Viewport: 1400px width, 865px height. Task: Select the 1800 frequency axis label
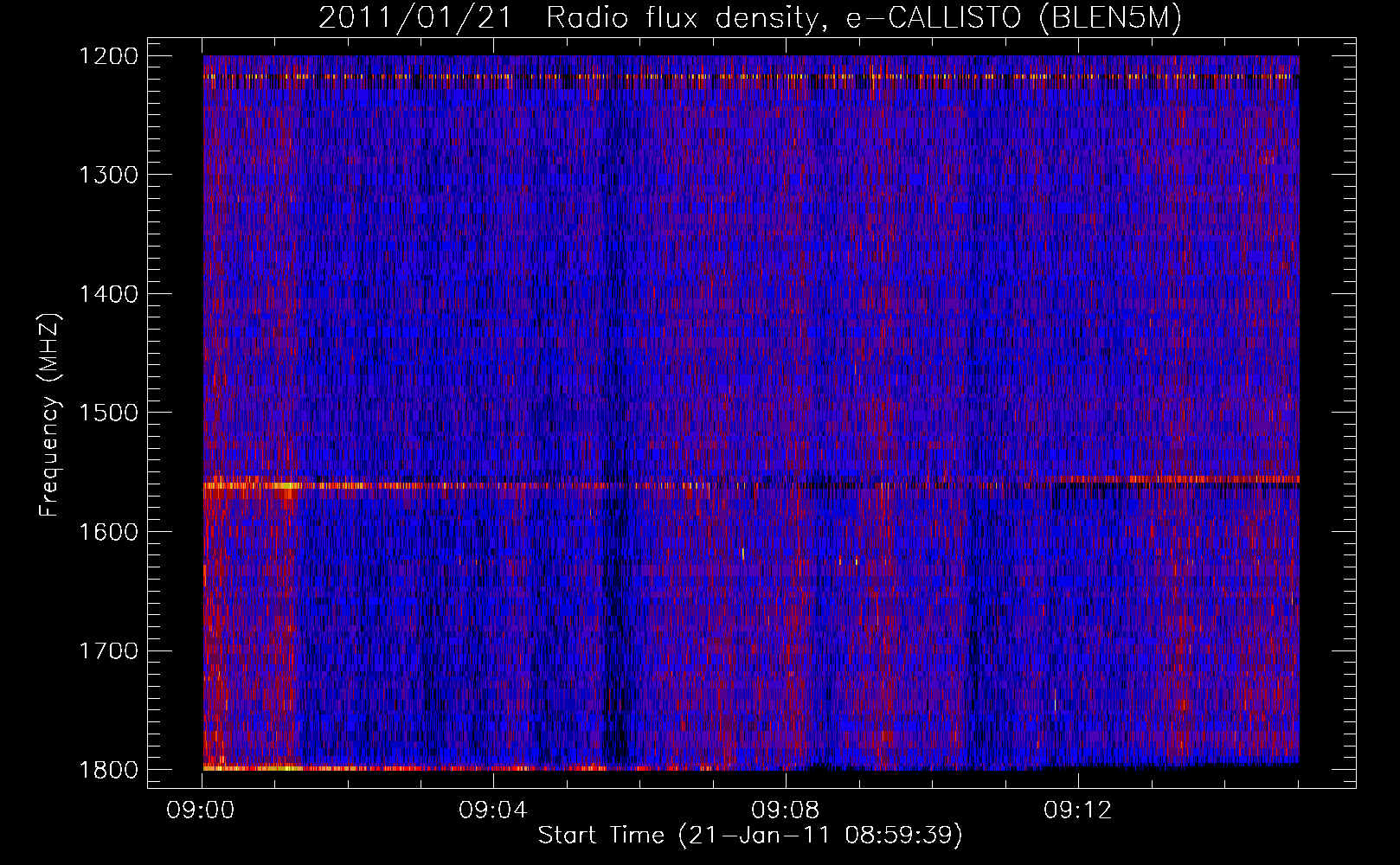coord(108,771)
